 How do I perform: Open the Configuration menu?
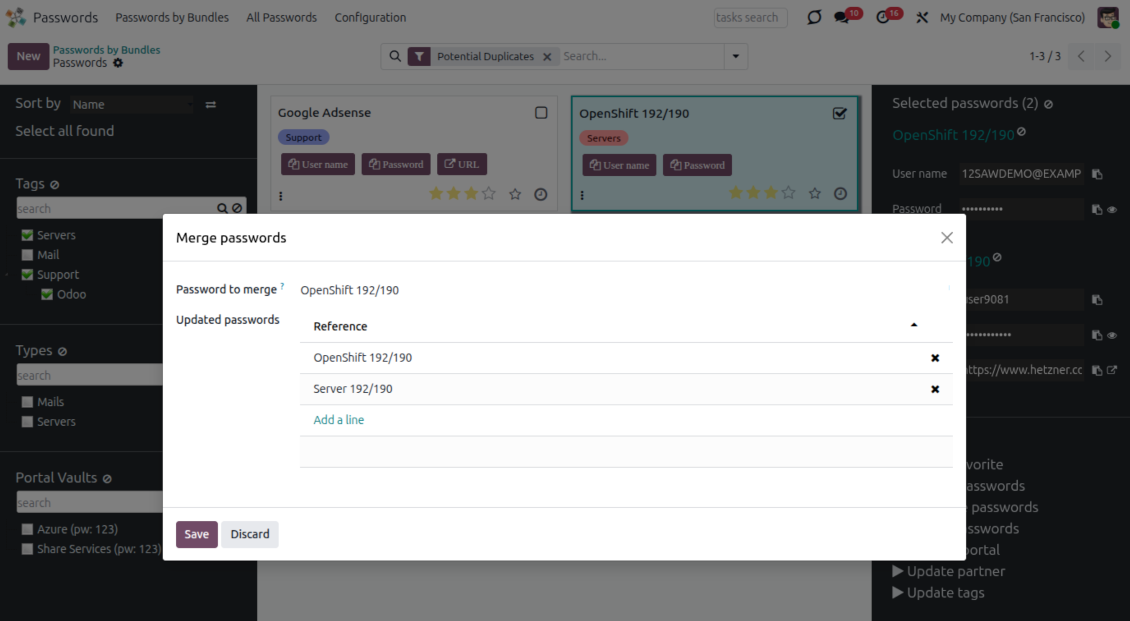(370, 18)
